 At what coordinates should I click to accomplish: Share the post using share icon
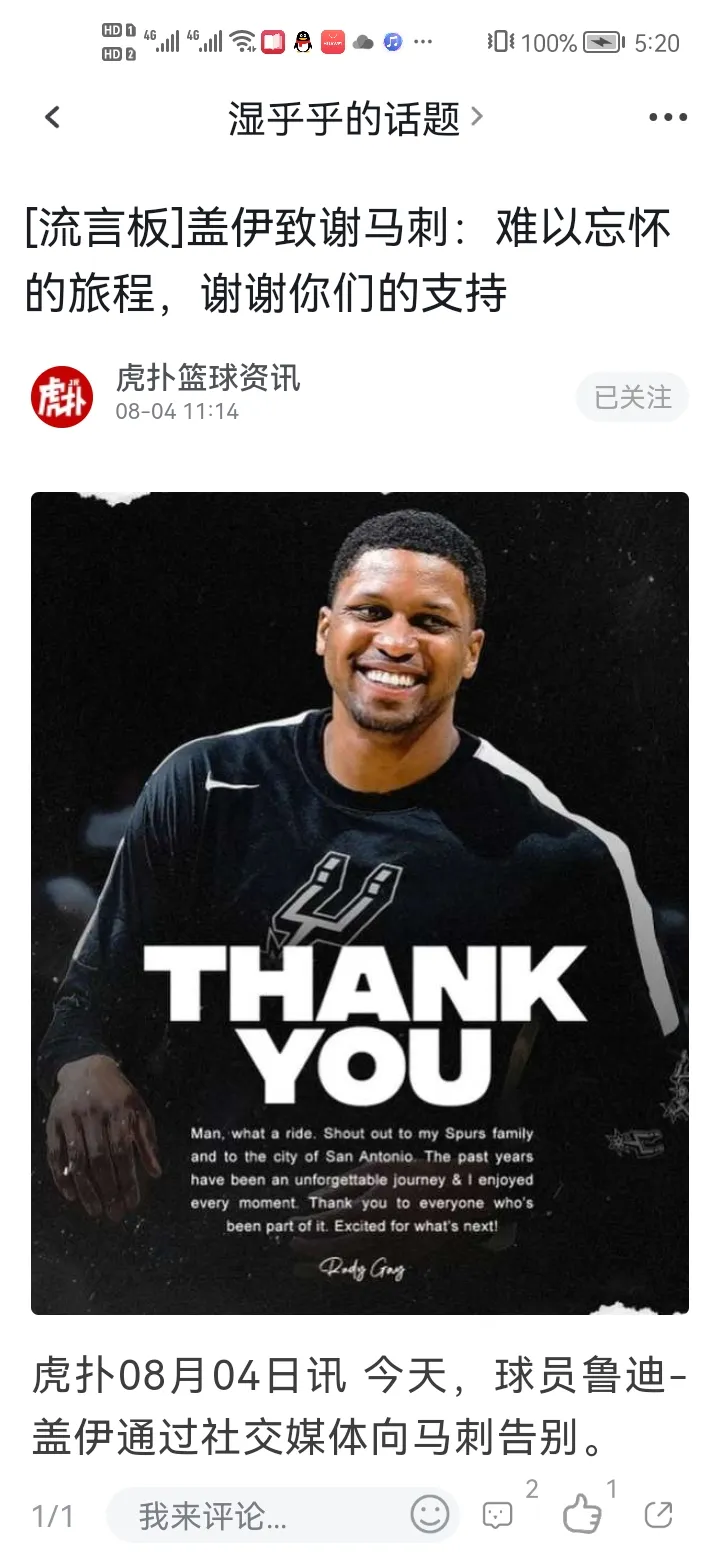(658, 1515)
